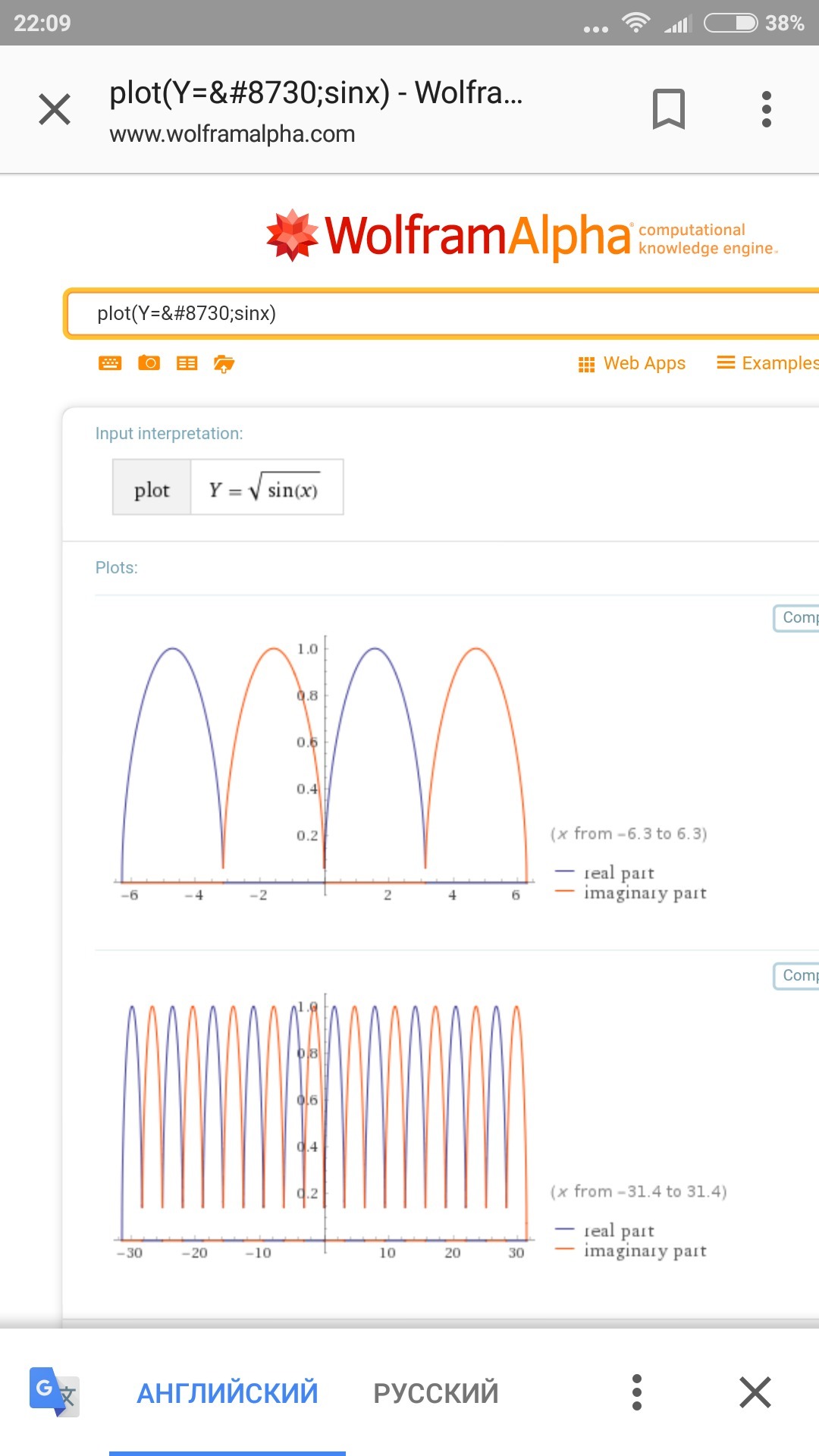Click the file upload folder icon
This screenshot has height=1456, width=819.
click(x=224, y=364)
